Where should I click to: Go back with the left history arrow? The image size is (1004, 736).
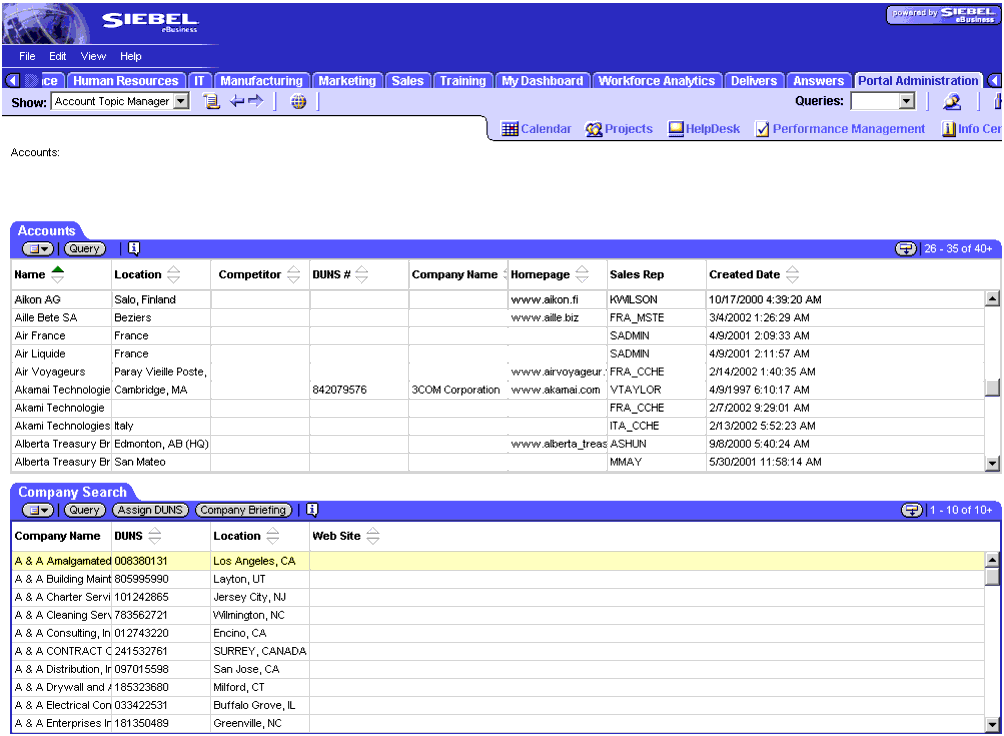coord(237,101)
